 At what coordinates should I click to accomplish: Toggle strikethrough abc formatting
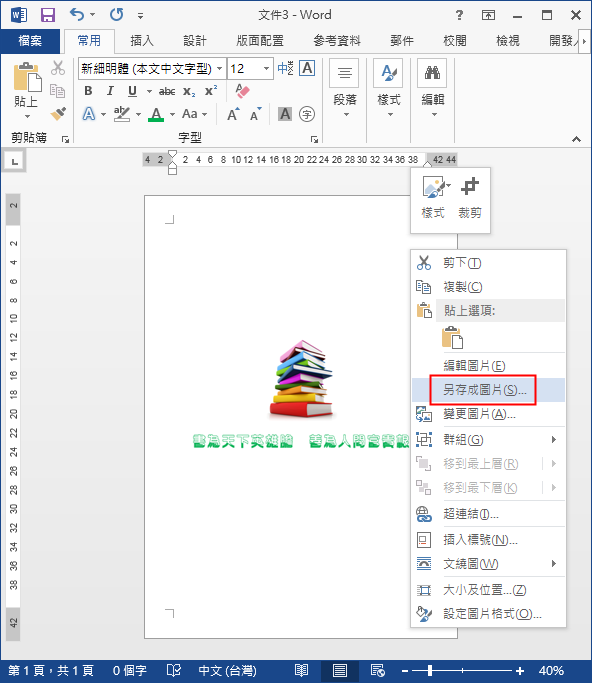point(167,91)
